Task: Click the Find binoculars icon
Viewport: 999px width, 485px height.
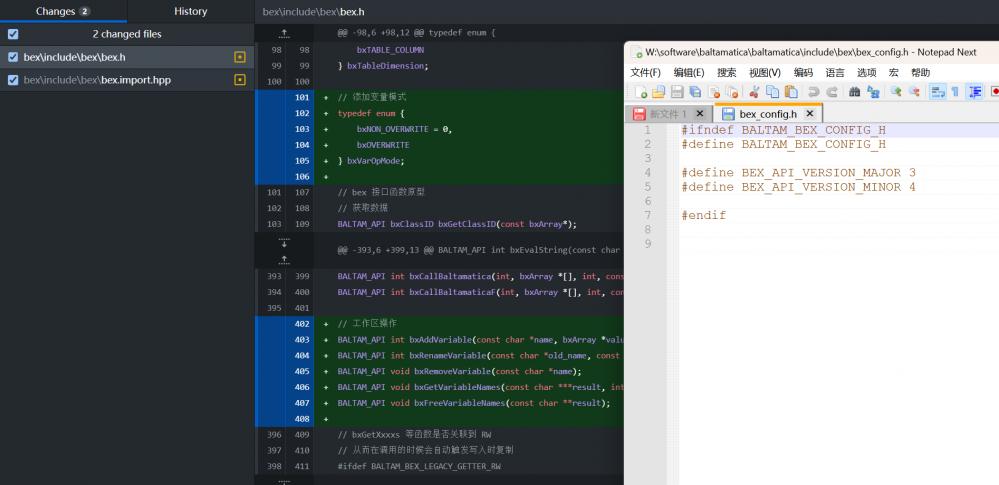Action: (x=855, y=91)
